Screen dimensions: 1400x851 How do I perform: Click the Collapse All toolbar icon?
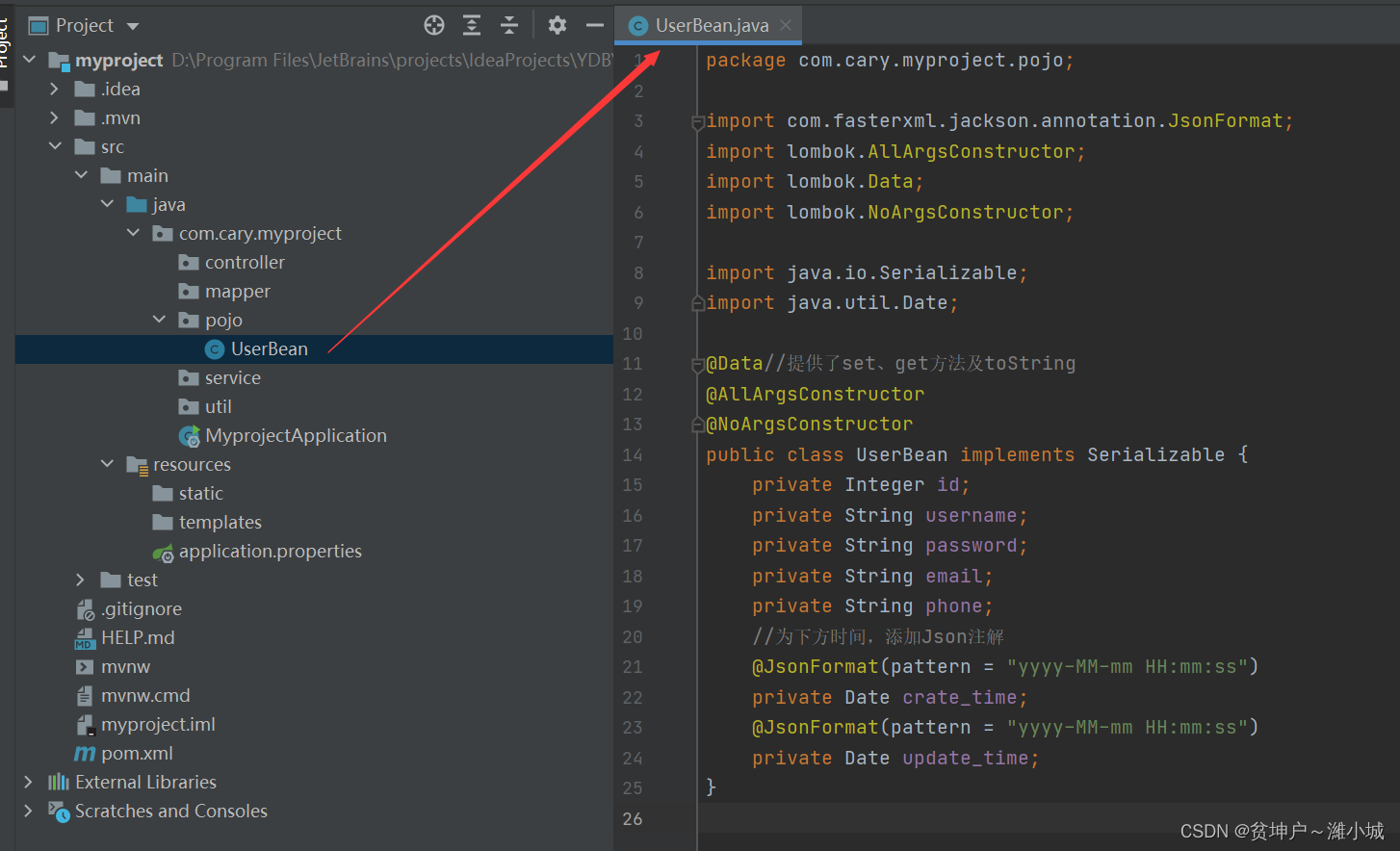click(x=509, y=25)
